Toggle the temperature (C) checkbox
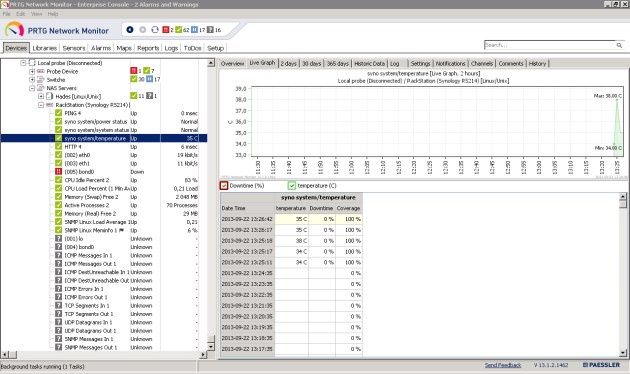 click(292, 186)
